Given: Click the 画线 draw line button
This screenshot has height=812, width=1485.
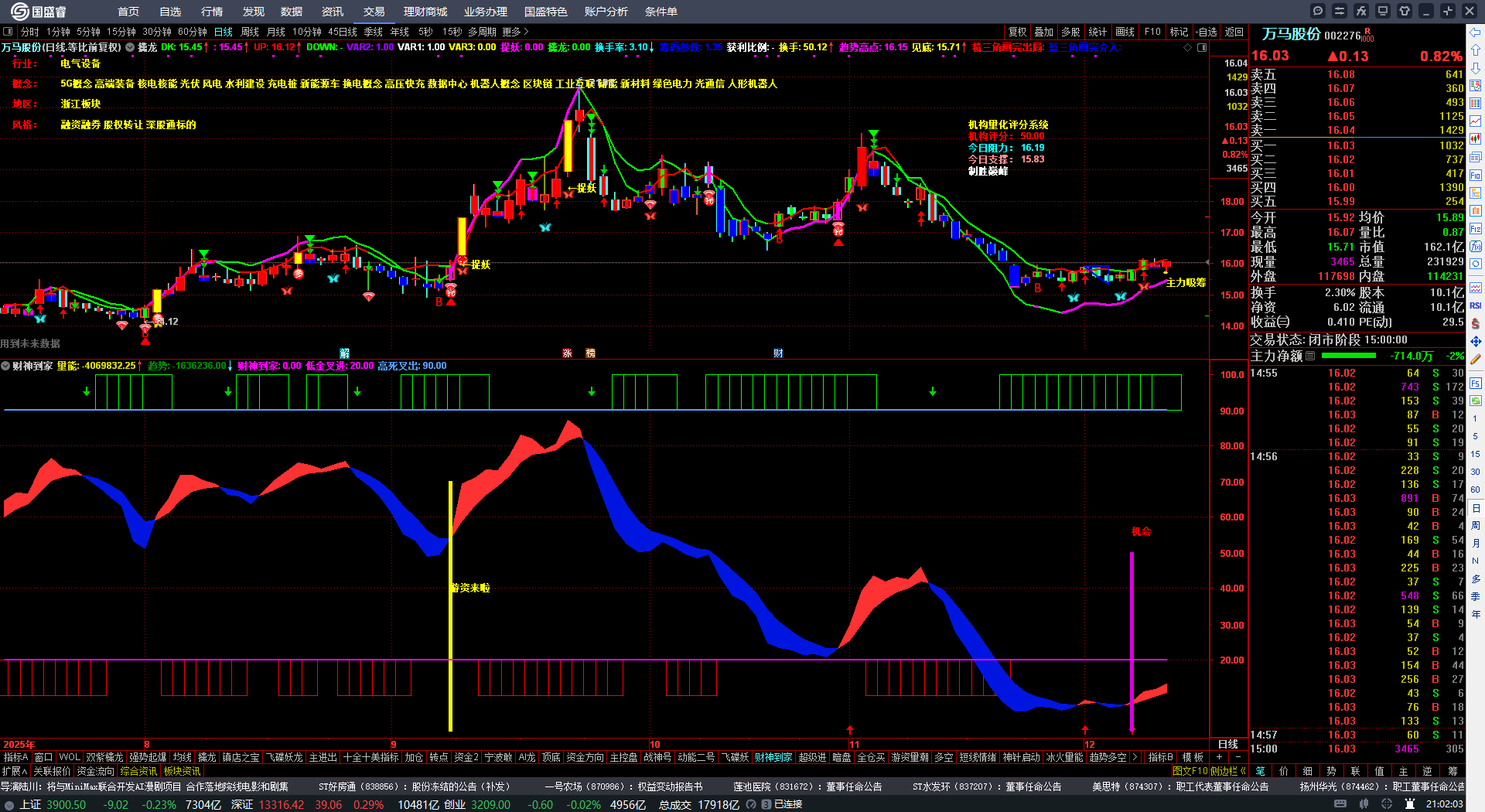Looking at the screenshot, I should tap(1125, 32).
